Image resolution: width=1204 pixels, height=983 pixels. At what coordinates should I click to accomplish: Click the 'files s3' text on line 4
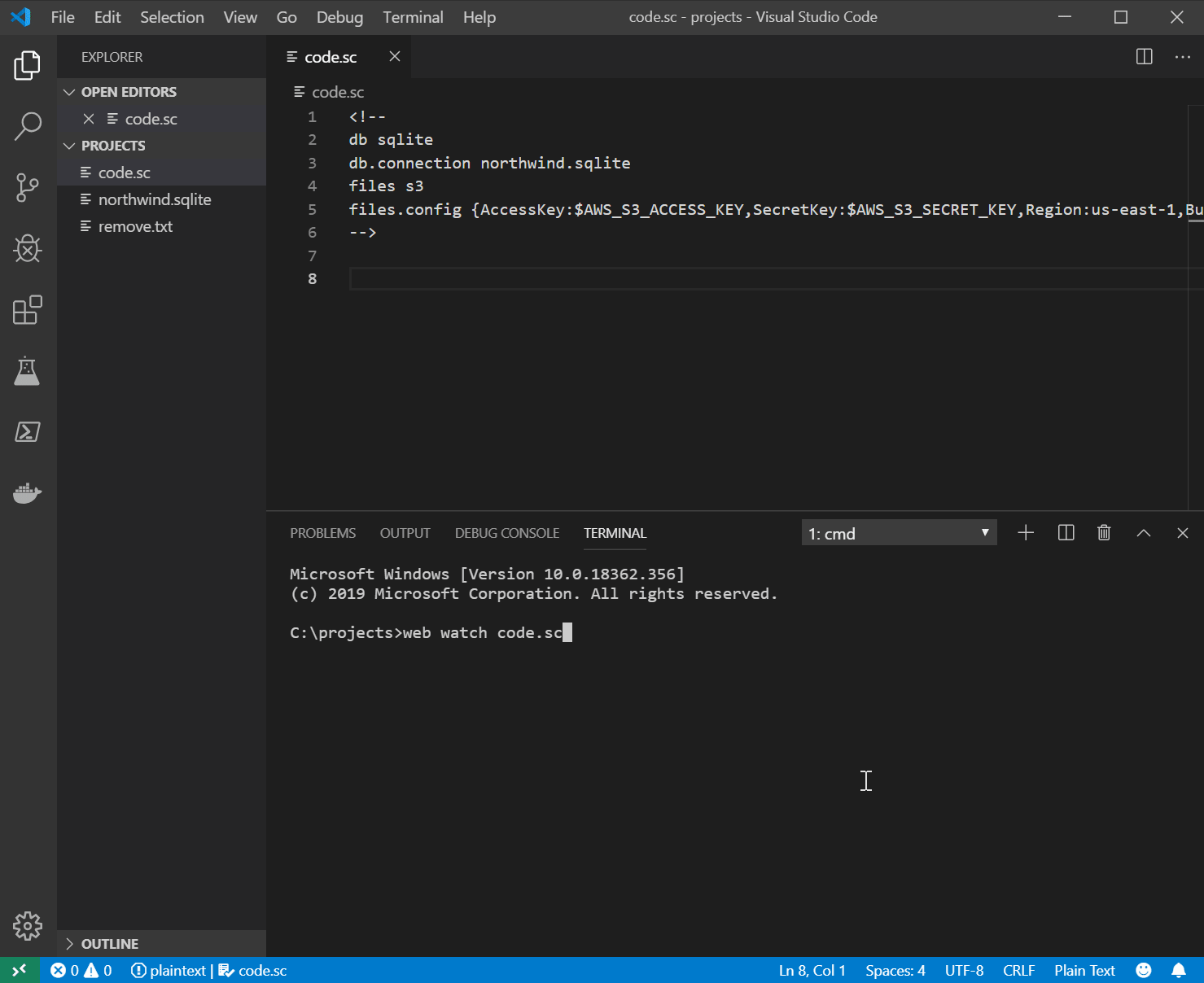tap(386, 186)
